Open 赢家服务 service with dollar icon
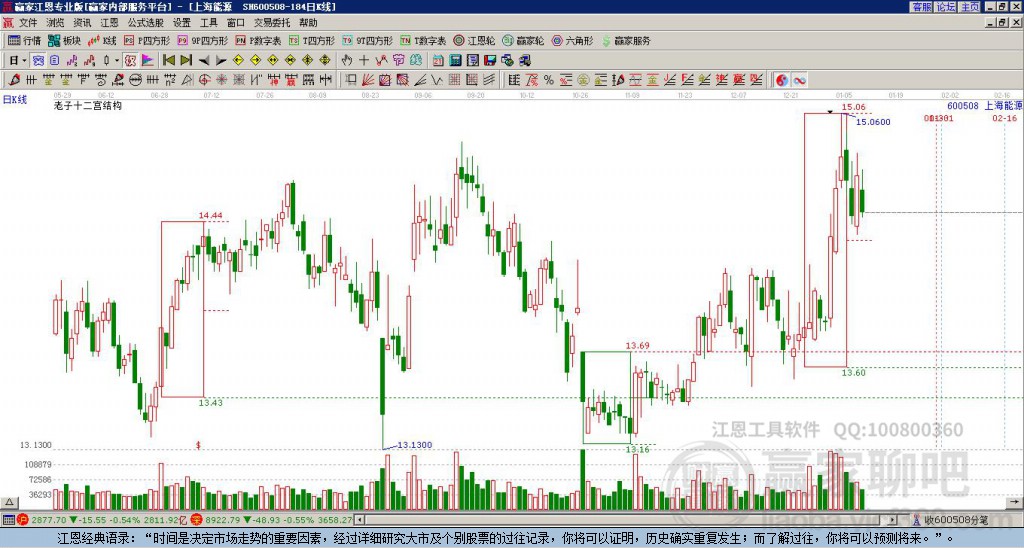Image resolution: width=1024 pixels, height=548 pixels. (x=626, y=40)
